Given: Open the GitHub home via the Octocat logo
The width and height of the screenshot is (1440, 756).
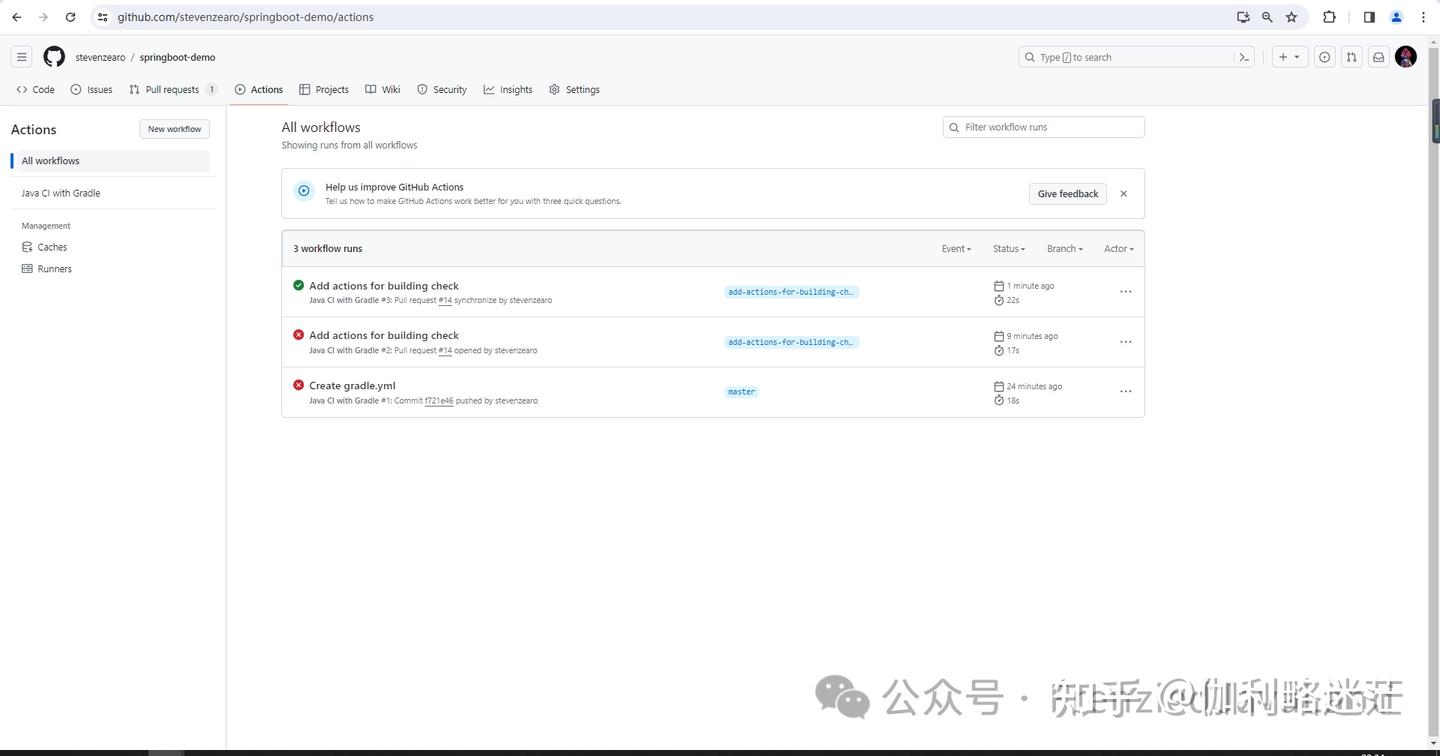Looking at the screenshot, I should [x=54, y=57].
